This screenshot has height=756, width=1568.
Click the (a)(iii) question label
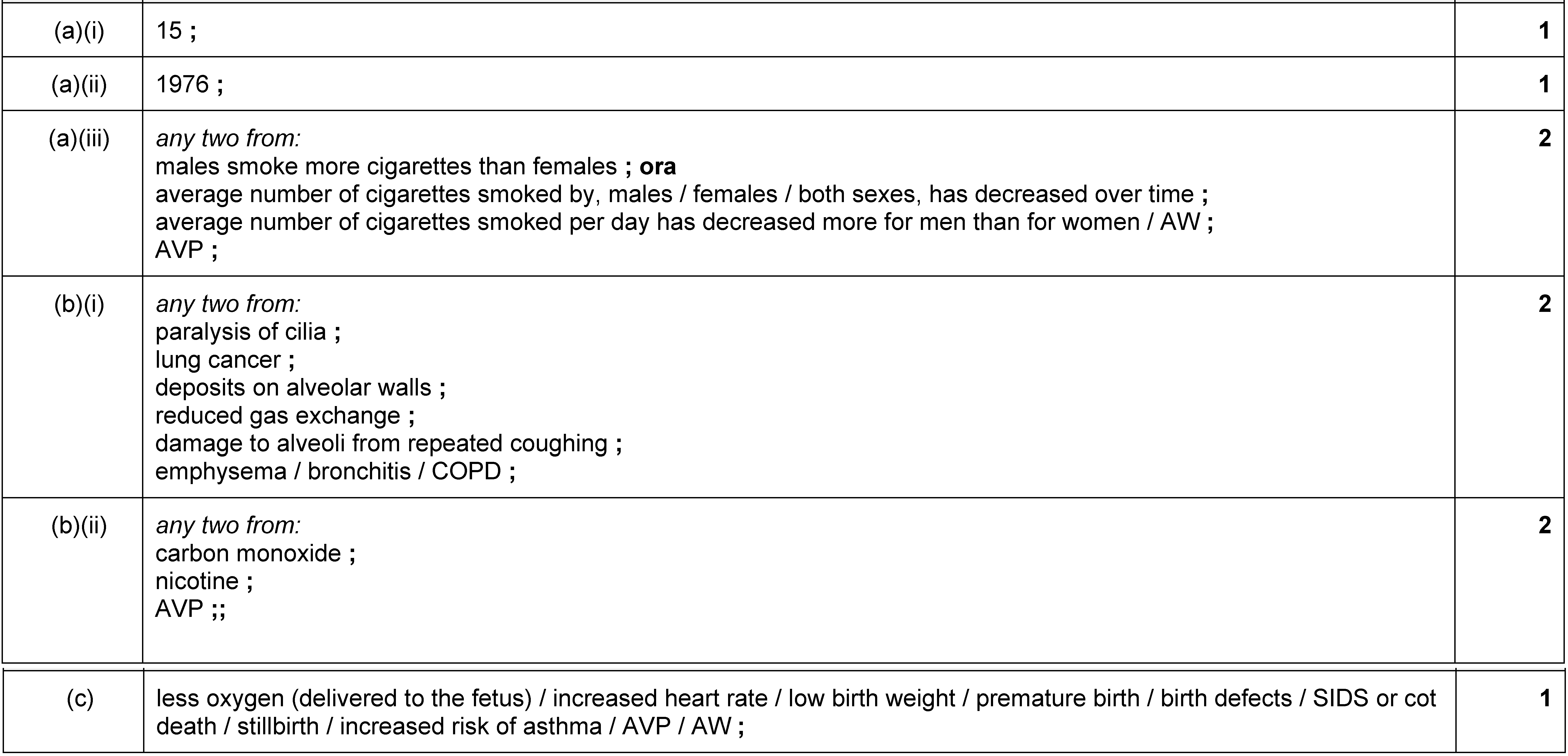tap(79, 139)
